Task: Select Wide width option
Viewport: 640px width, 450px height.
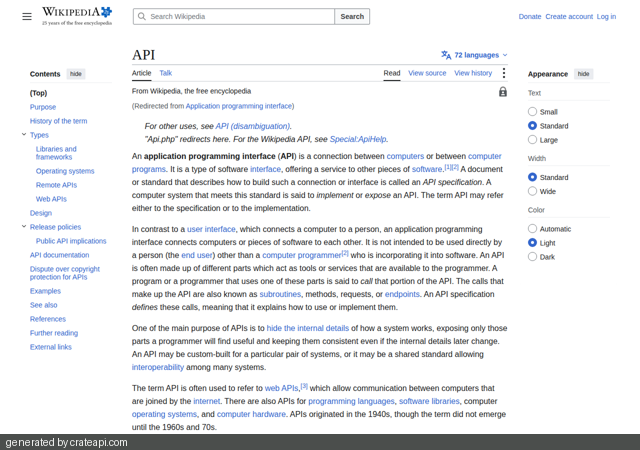Action: coord(532,191)
